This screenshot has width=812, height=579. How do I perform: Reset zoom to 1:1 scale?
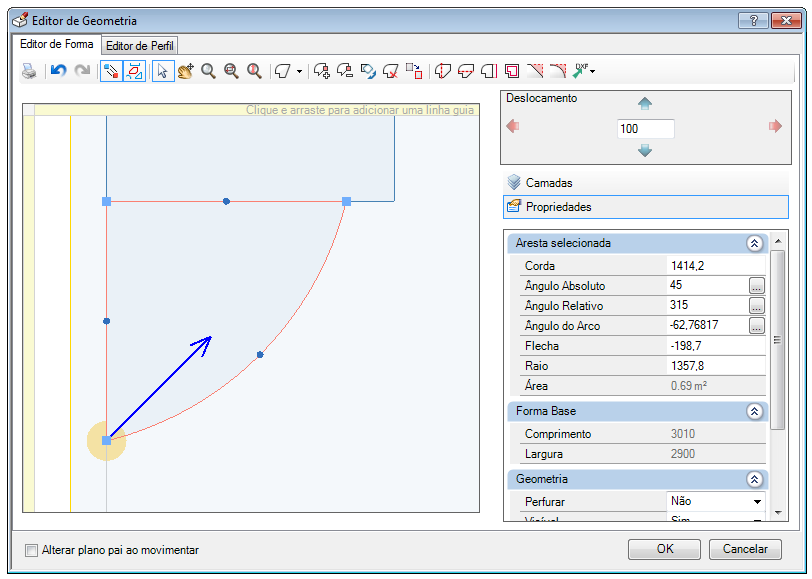tap(254, 71)
